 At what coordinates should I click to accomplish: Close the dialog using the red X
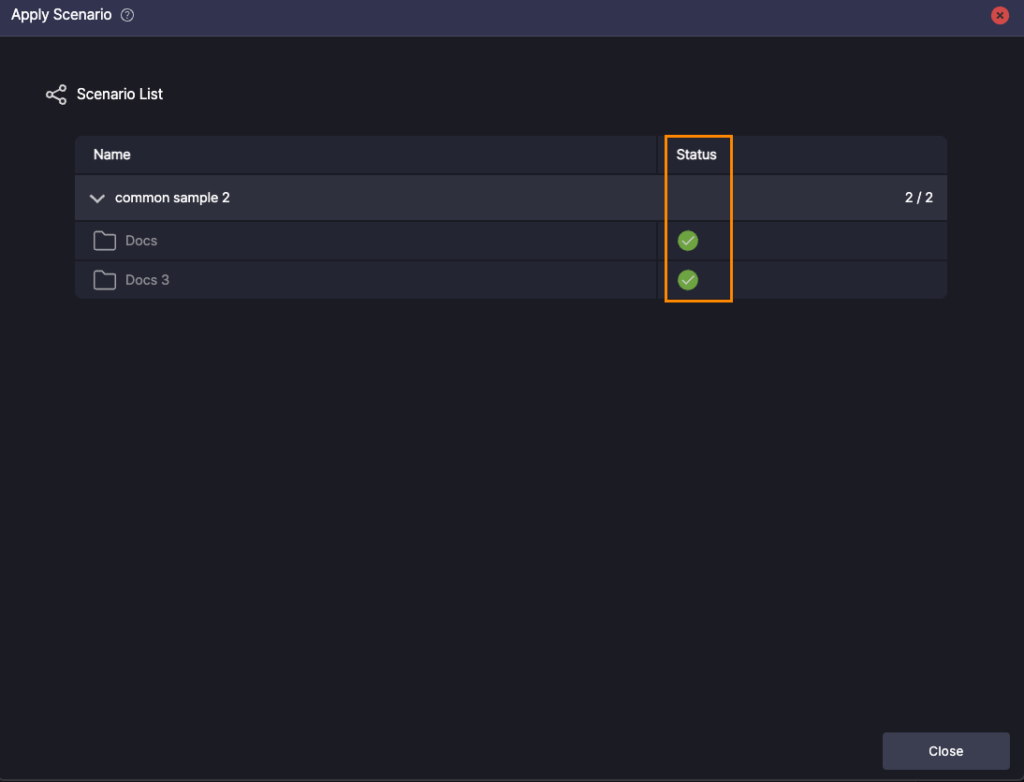tap(999, 16)
